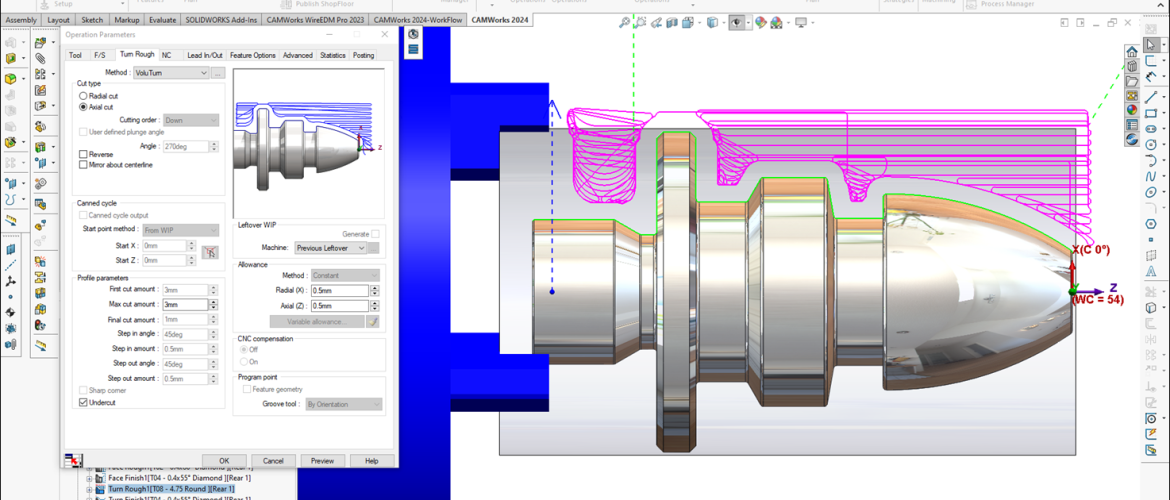Click the start point pick icon

[x=210, y=252]
